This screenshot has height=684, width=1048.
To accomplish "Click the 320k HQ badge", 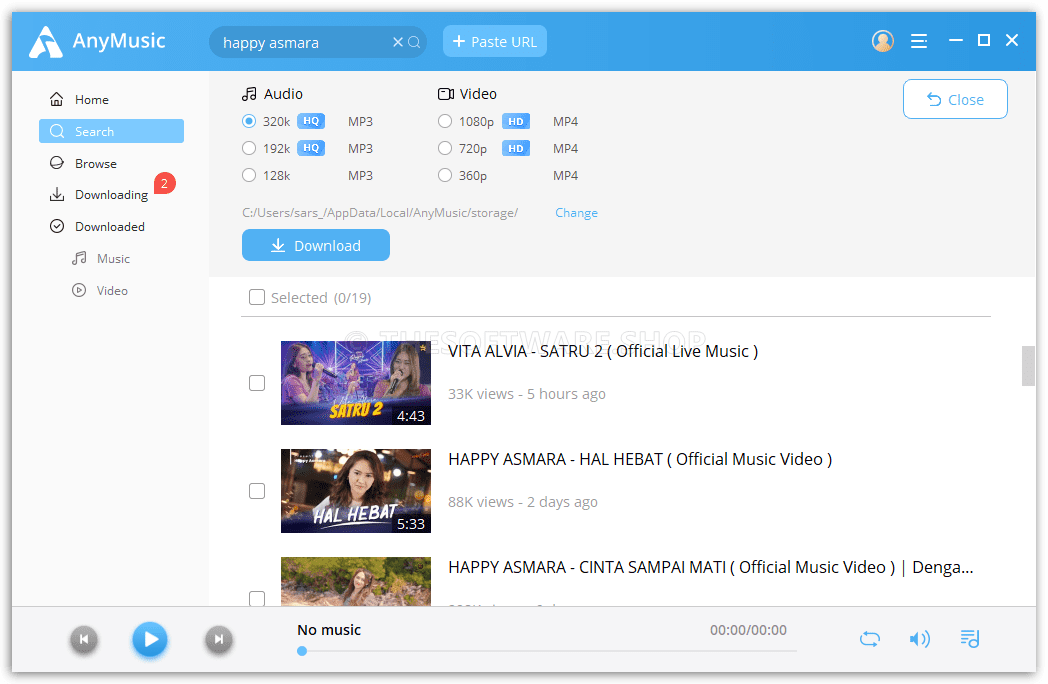I will pos(311,121).
